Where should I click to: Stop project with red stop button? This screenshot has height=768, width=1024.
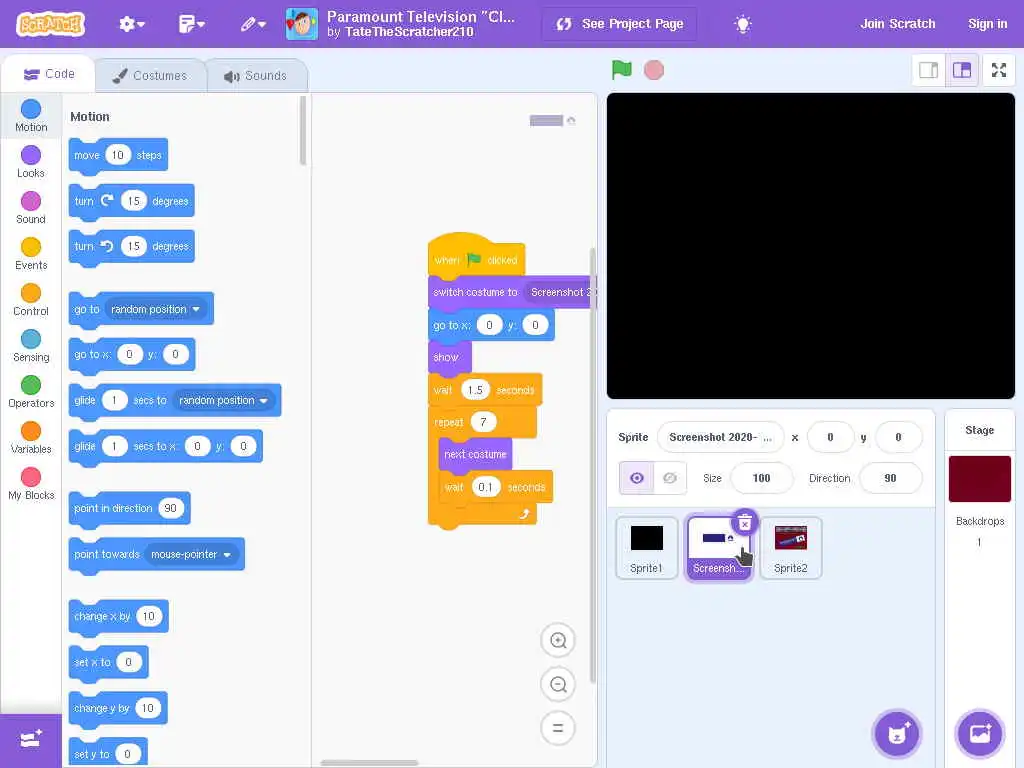click(x=654, y=70)
